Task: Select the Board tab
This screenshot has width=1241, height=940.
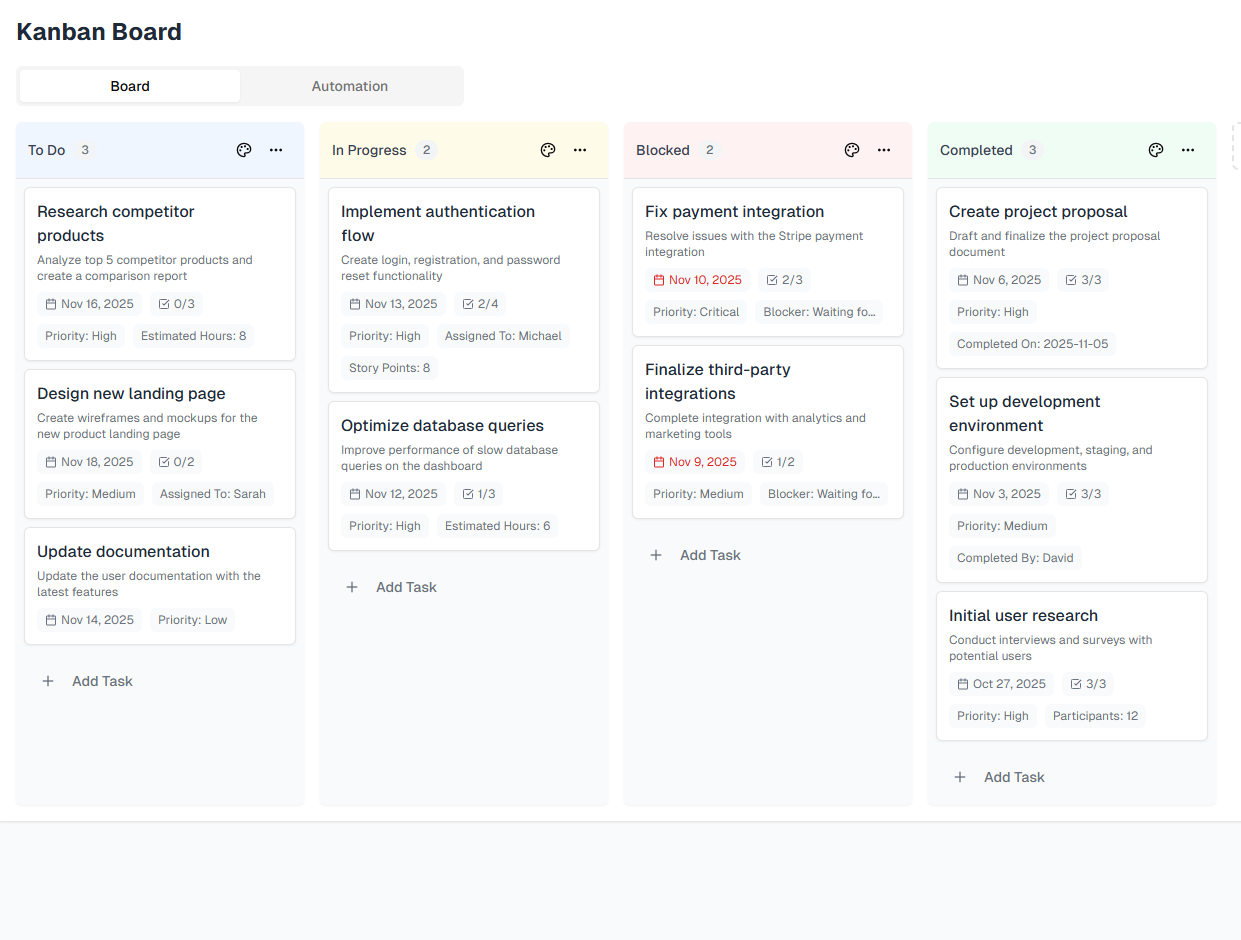Action: click(129, 86)
